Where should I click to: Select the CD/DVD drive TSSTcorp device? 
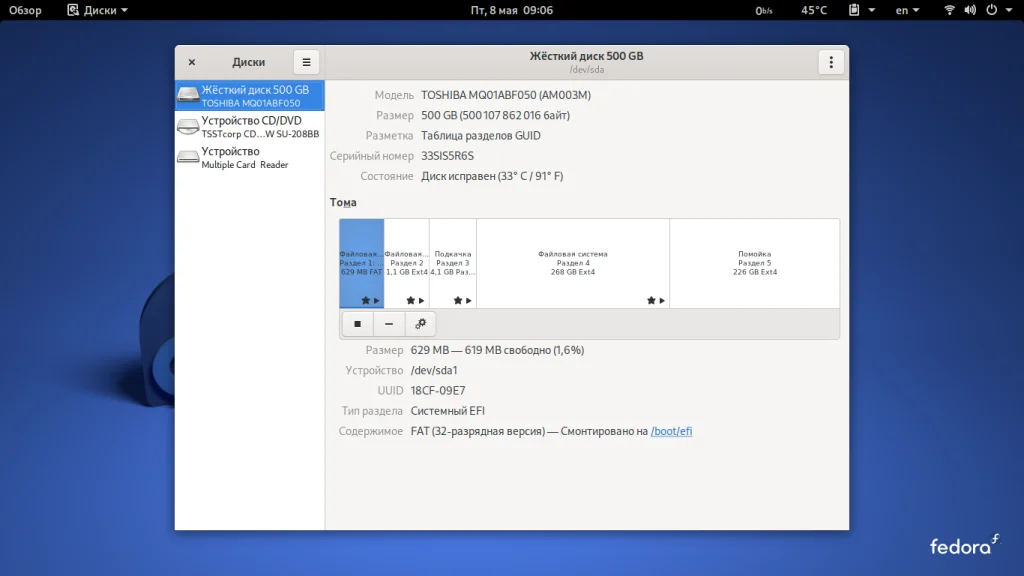[x=249, y=127]
